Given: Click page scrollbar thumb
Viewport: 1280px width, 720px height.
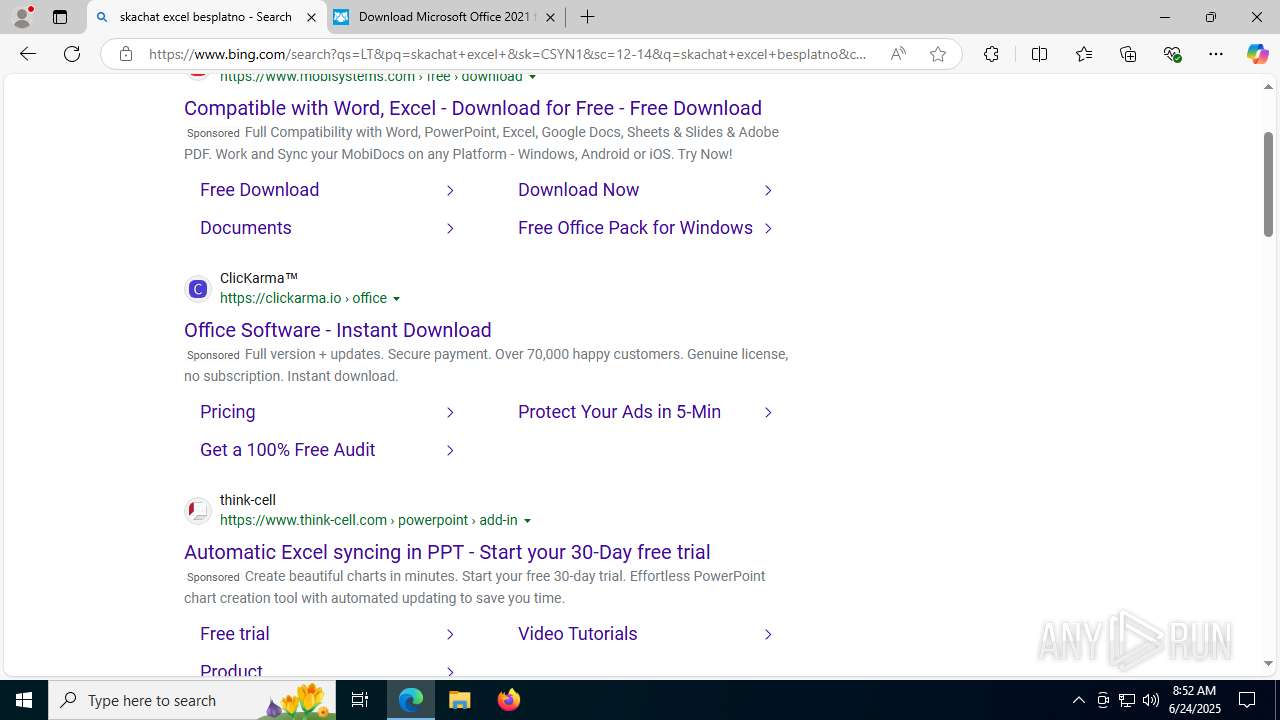Looking at the screenshot, I should click(x=1268, y=184).
